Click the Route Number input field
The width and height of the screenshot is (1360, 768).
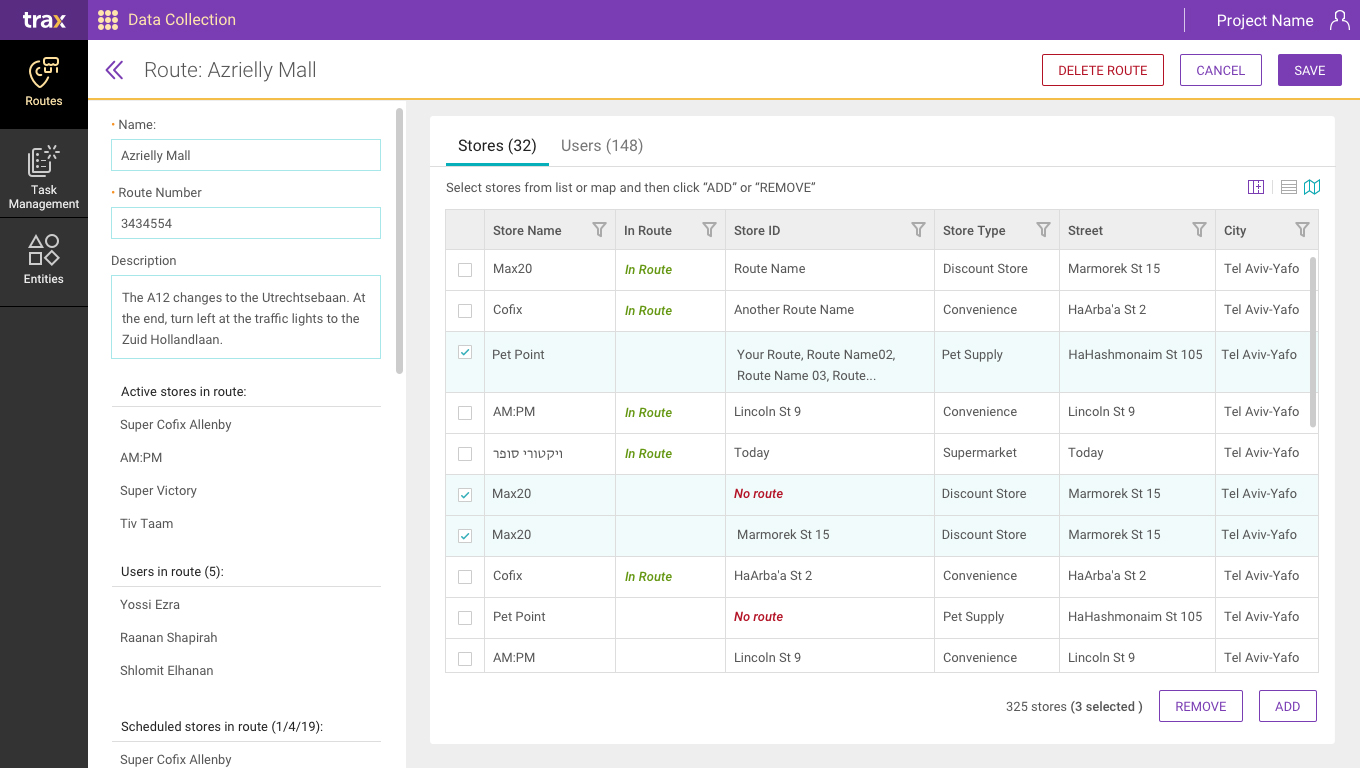246,223
